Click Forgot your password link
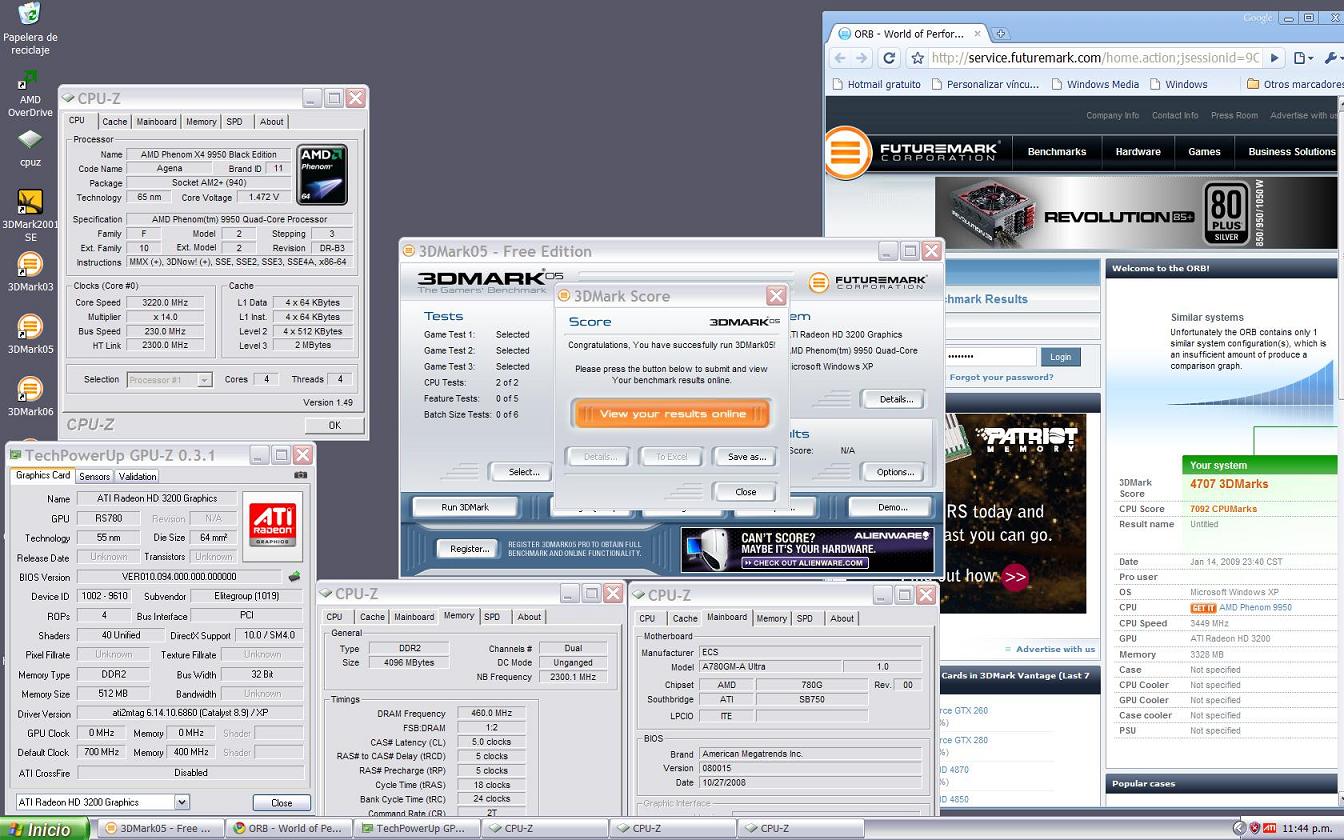1344x840 pixels. point(1001,377)
